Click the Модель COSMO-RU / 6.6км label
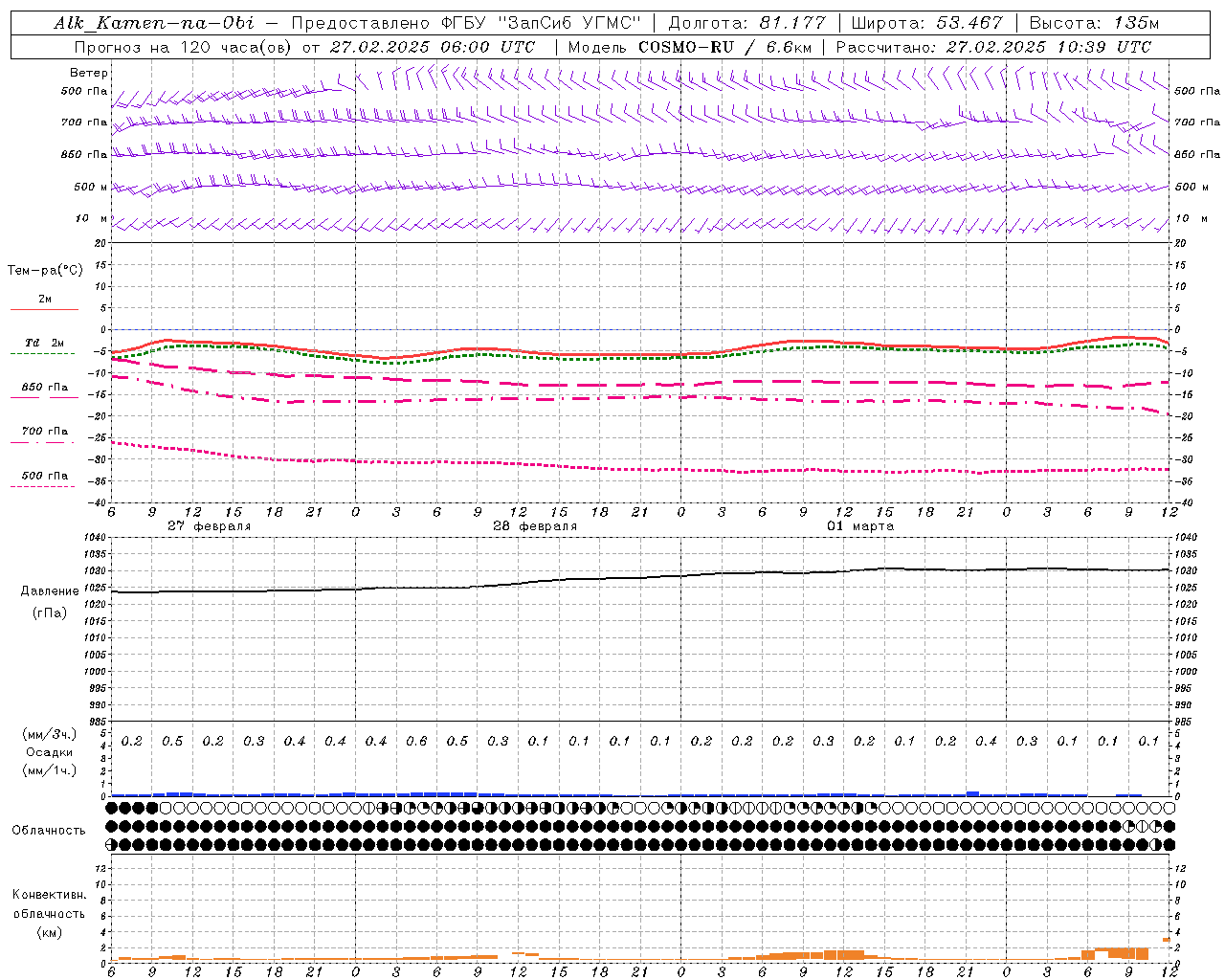 (690, 47)
